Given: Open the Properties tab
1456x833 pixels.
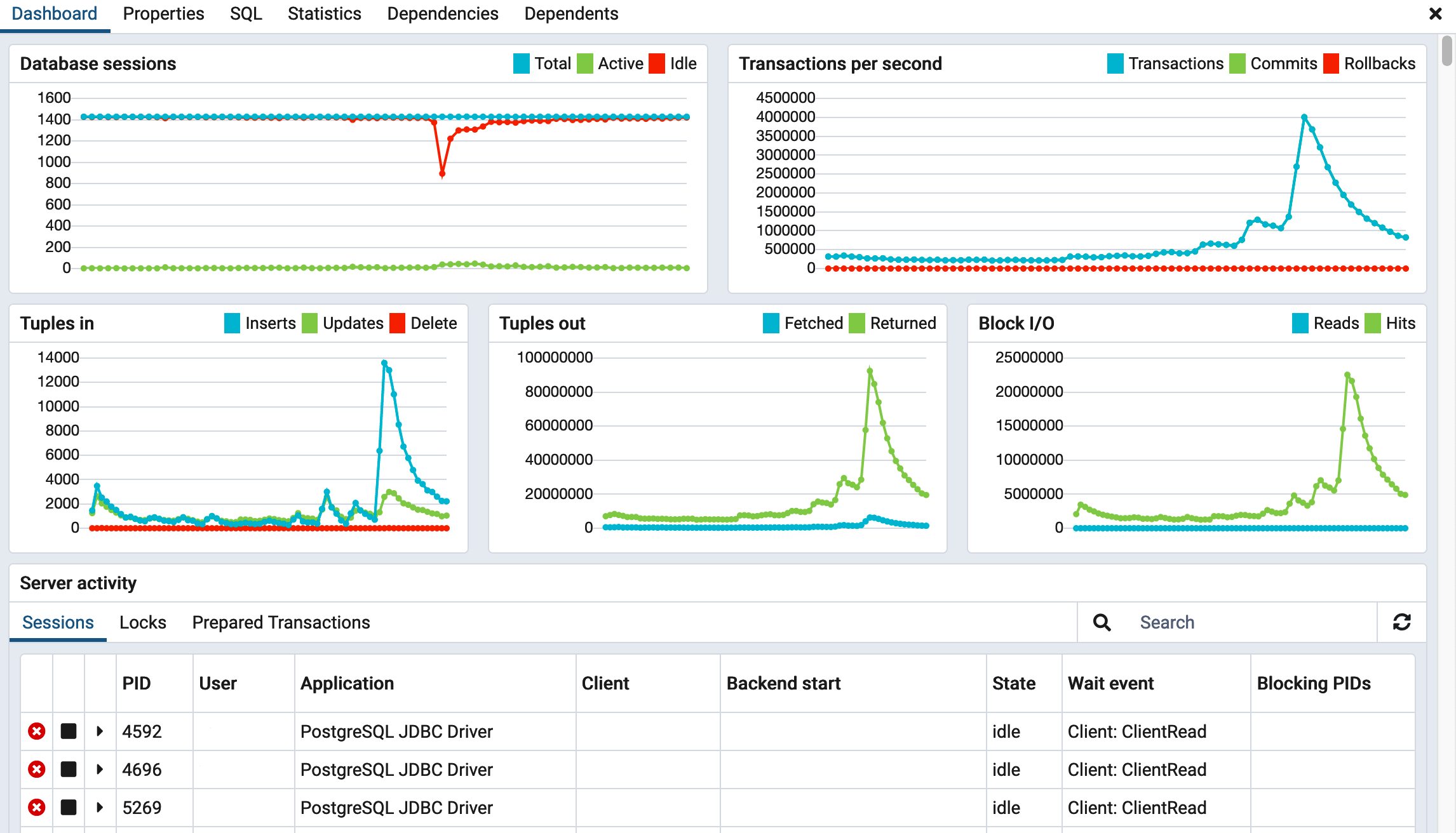Looking at the screenshot, I should click(163, 14).
